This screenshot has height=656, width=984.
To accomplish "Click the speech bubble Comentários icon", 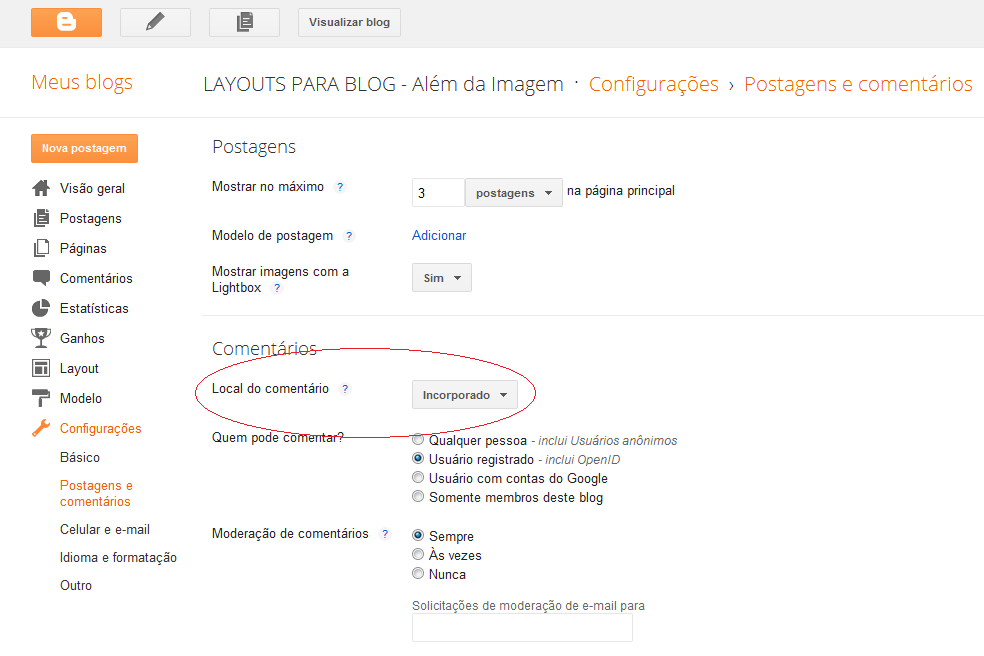I will [41, 278].
